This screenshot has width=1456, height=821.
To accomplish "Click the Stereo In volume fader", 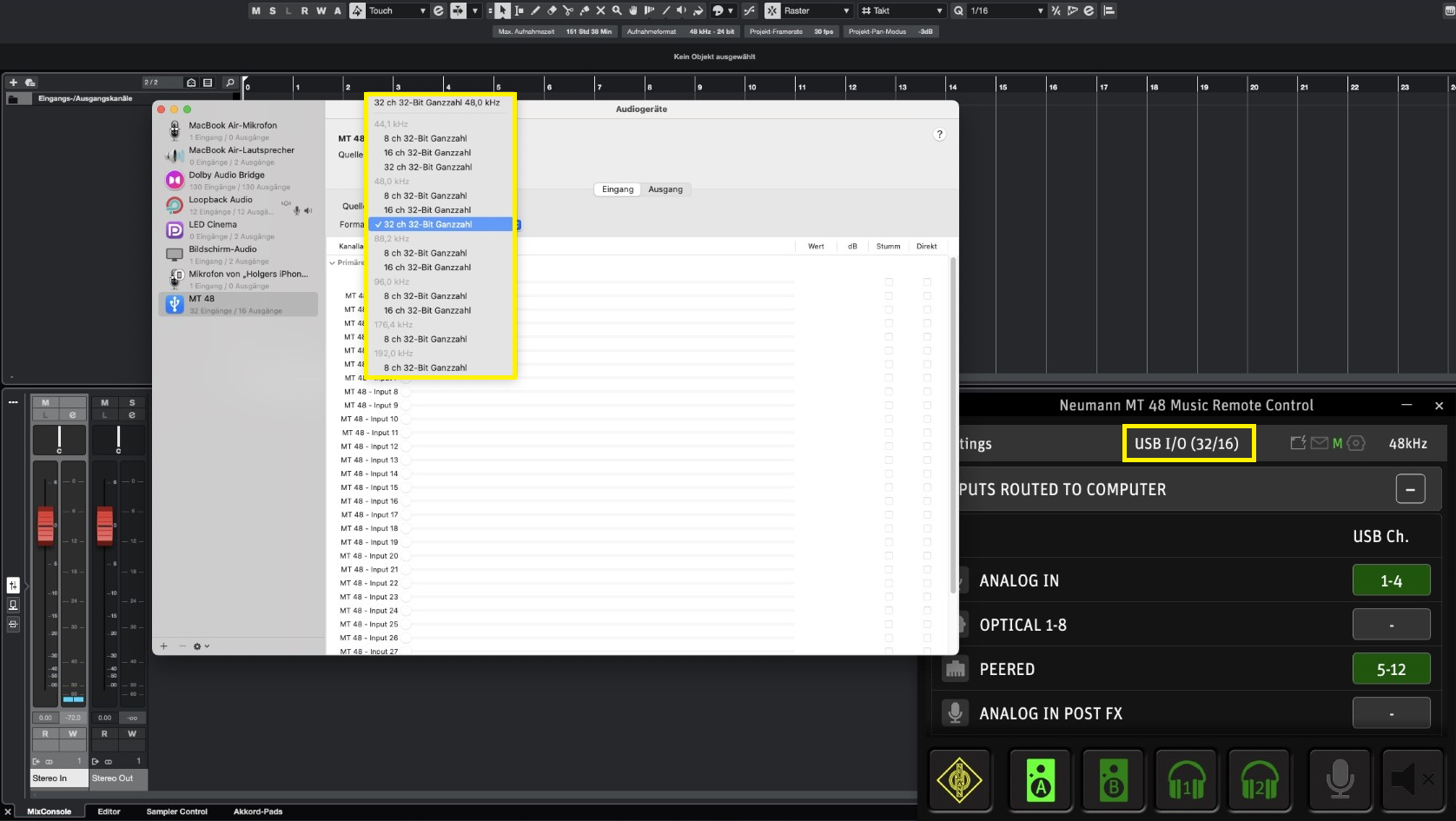I will click(x=45, y=526).
